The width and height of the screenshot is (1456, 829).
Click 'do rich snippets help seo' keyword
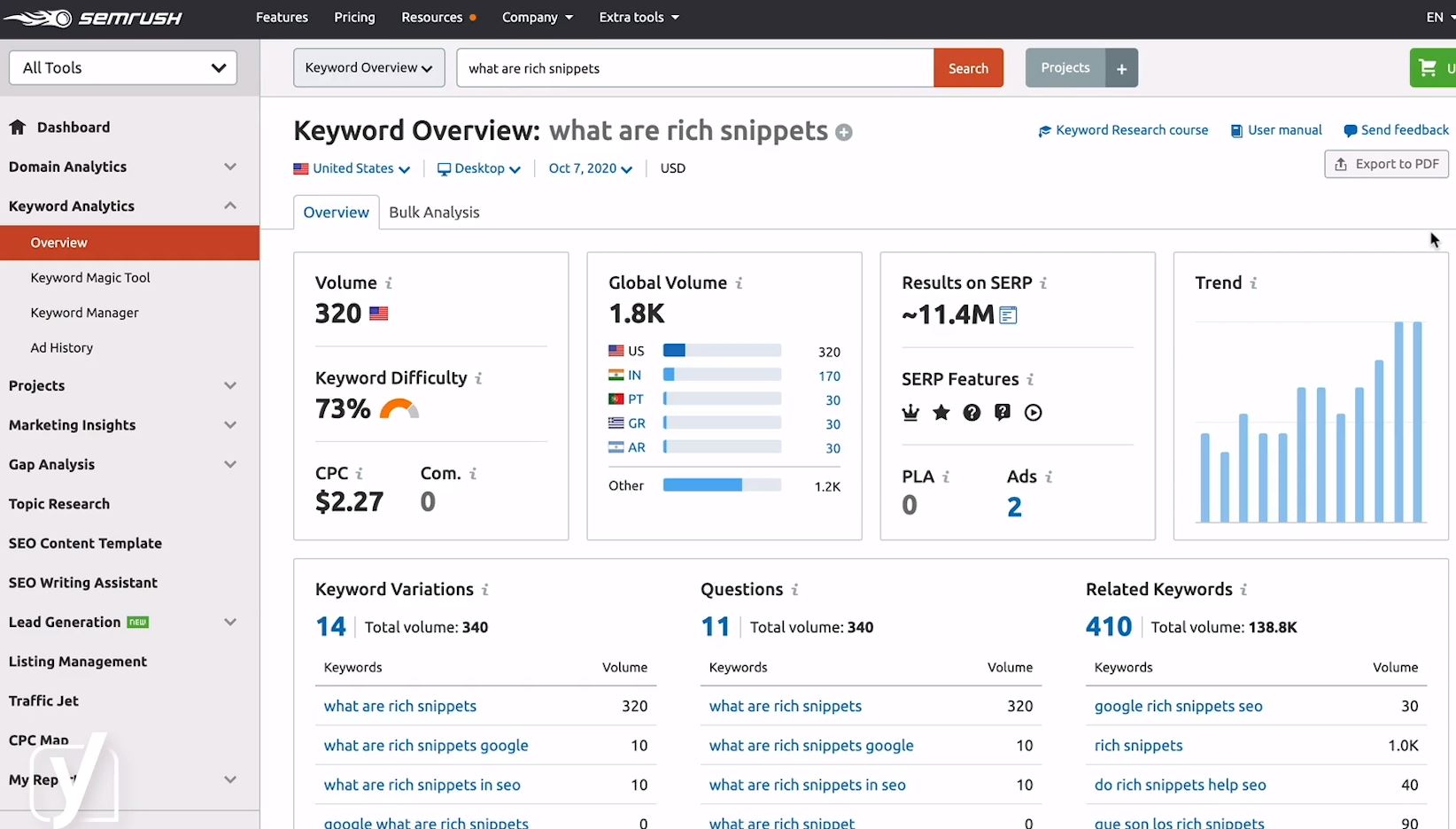coord(1180,786)
